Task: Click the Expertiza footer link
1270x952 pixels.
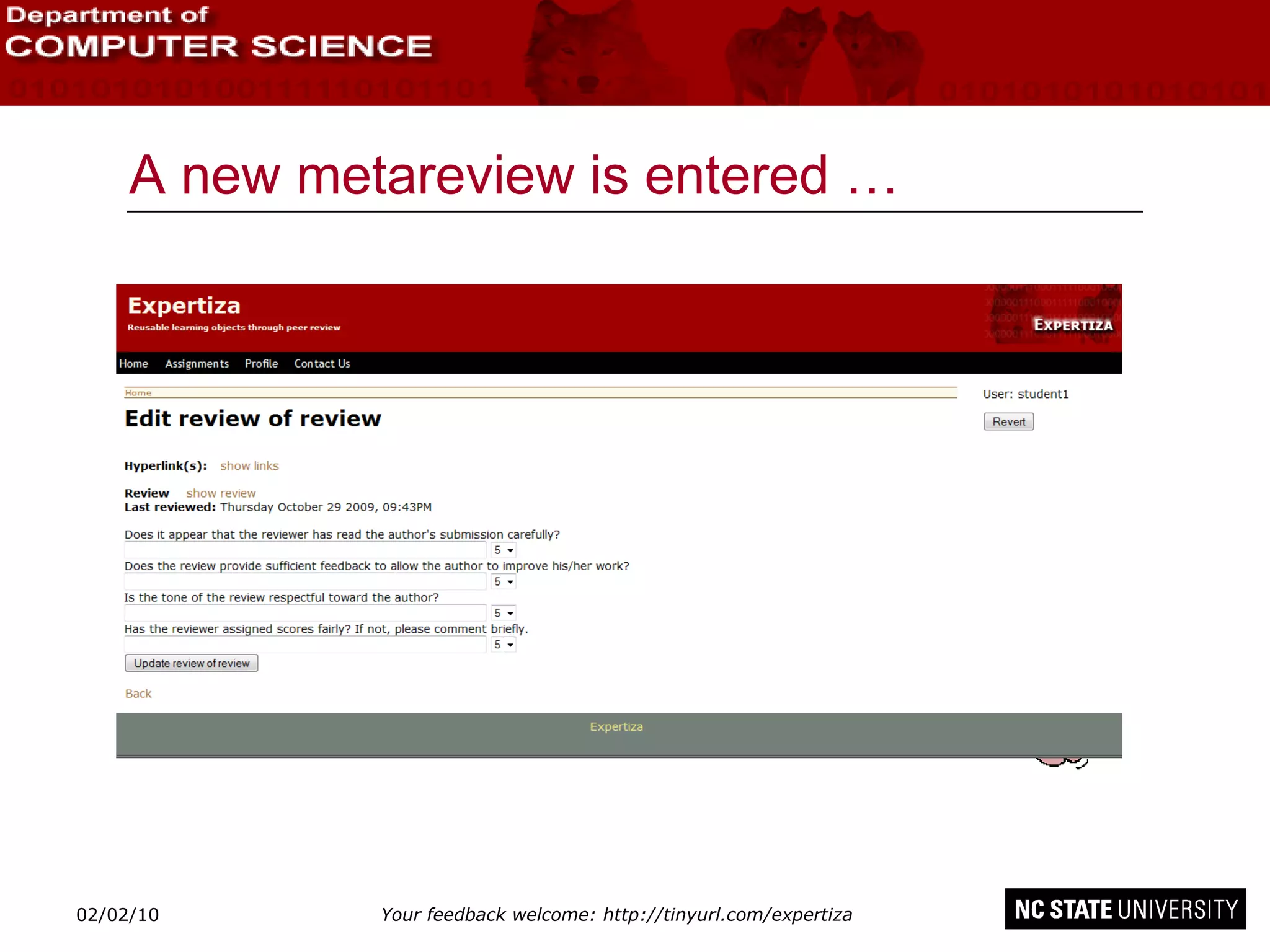Action: [x=616, y=727]
